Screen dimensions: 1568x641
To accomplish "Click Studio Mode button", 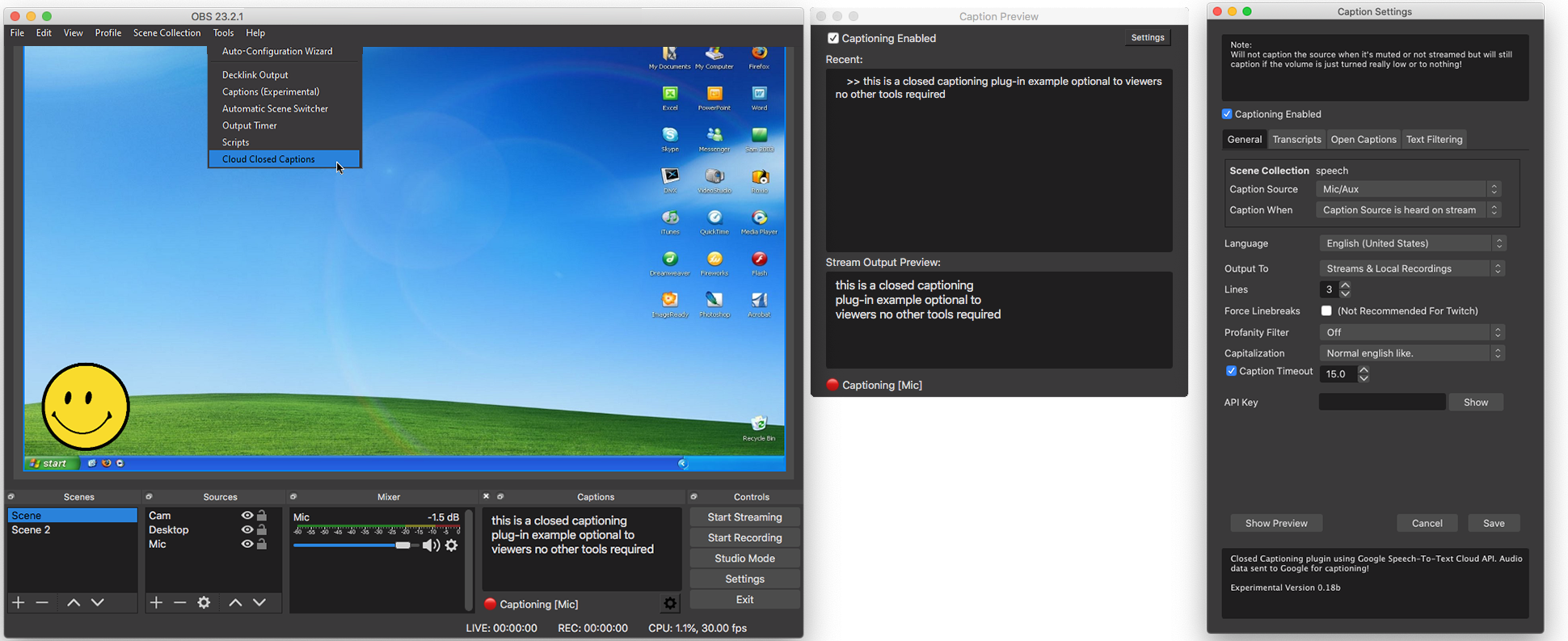I will coord(744,559).
